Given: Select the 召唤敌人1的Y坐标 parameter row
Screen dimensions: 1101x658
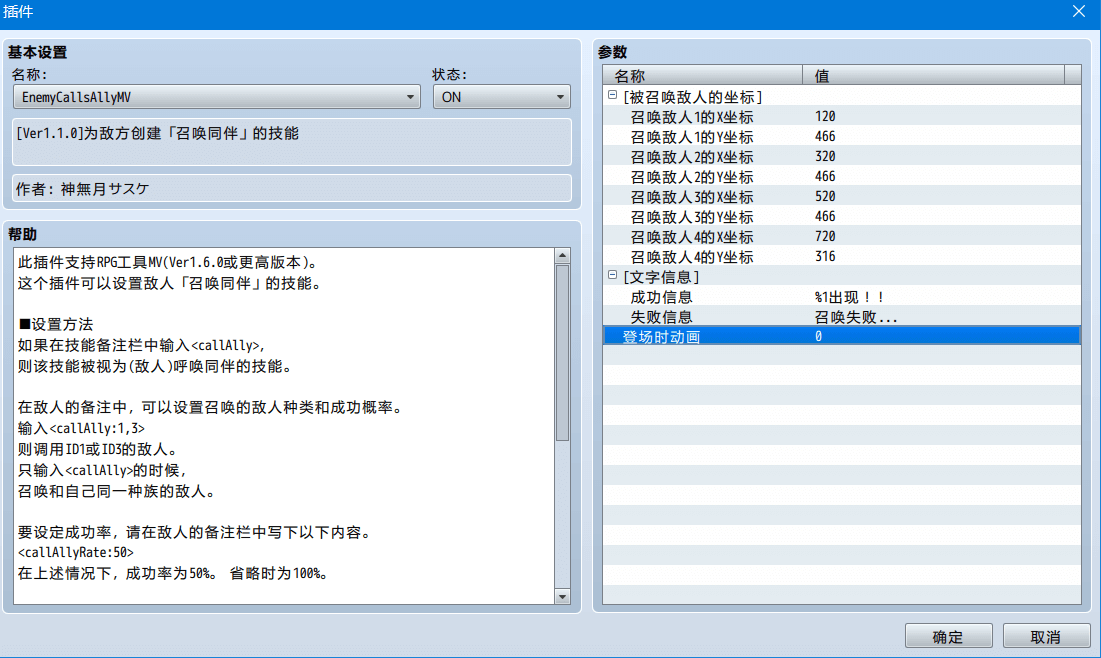Looking at the screenshot, I should 841,136.
